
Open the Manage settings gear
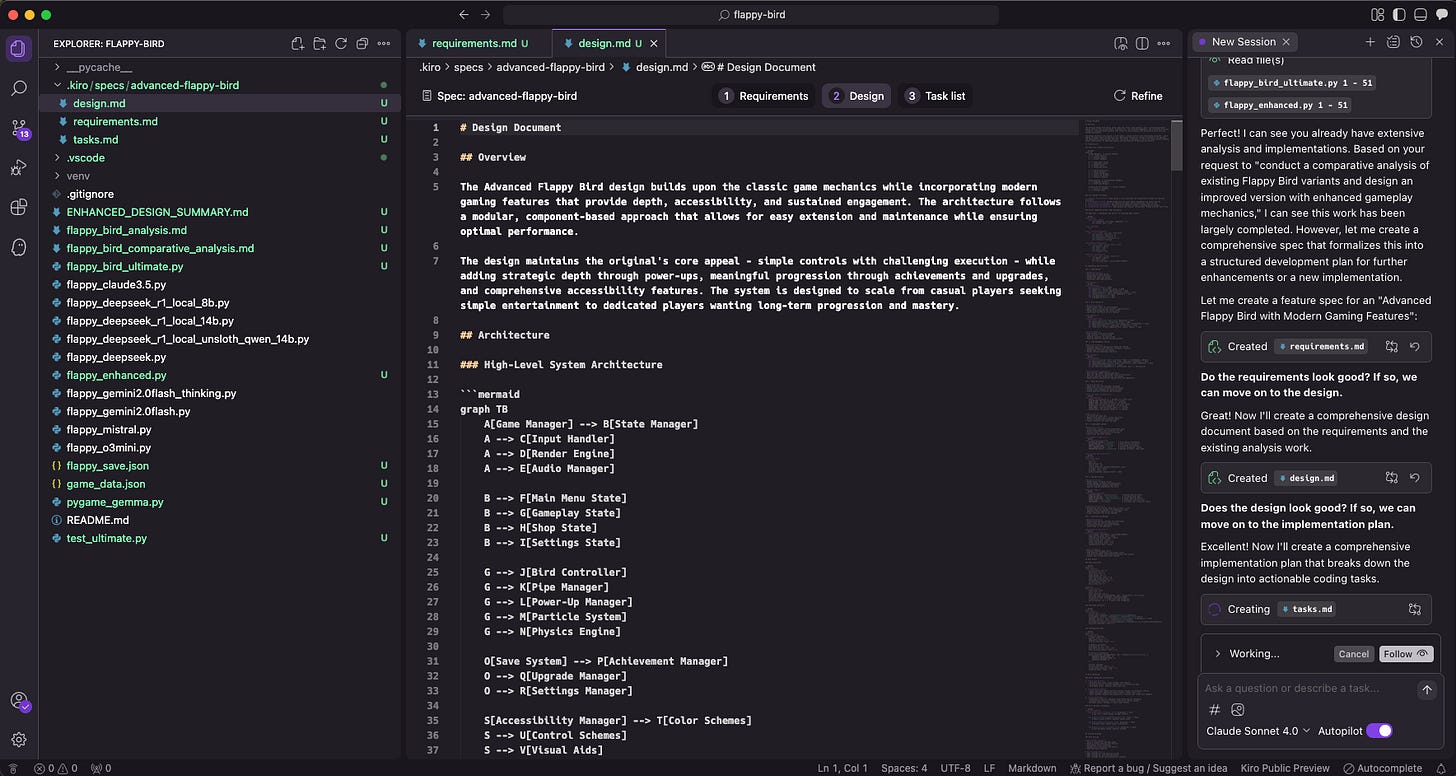[18, 740]
